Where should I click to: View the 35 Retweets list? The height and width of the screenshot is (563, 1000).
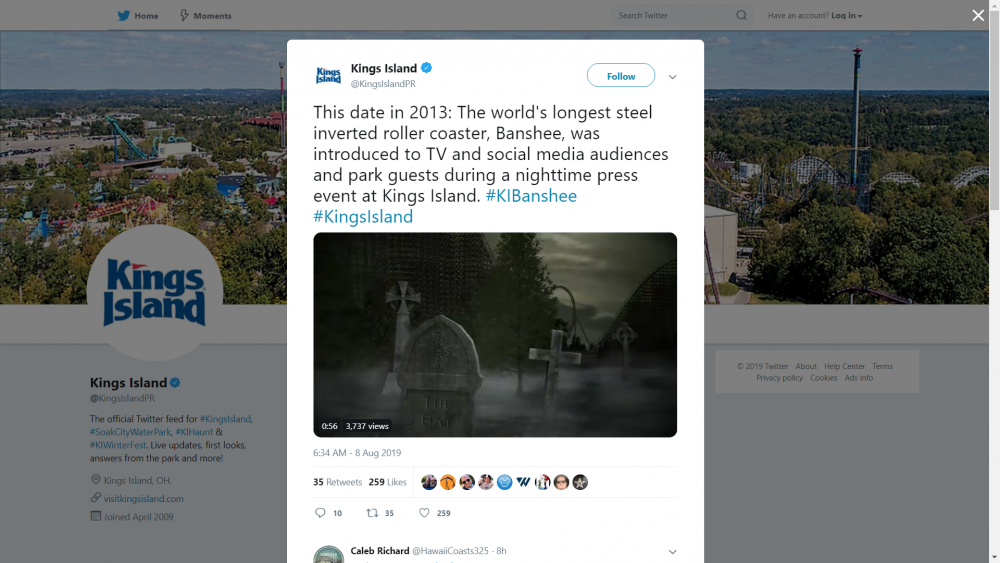click(x=337, y=482)
